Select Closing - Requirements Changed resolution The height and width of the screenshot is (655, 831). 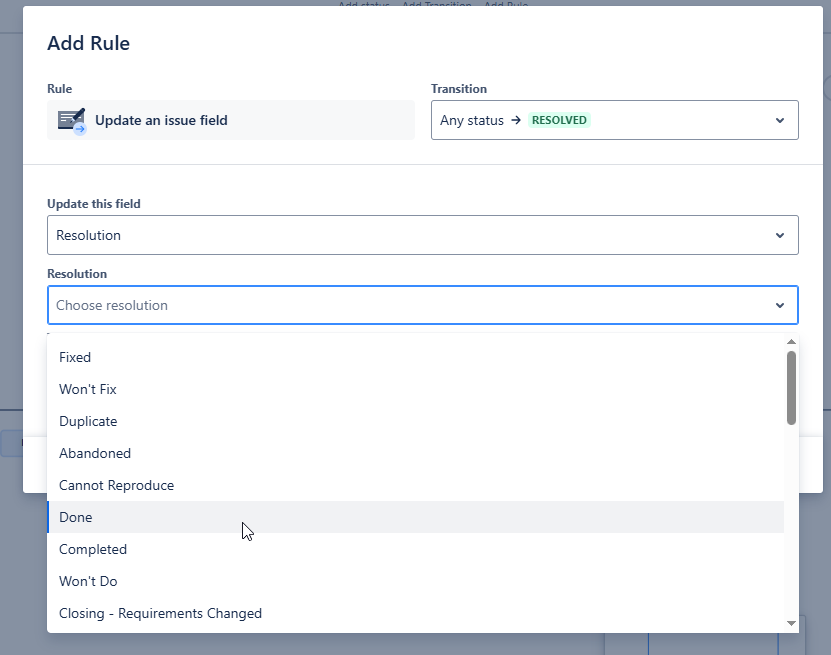click(x=160, y=613)
